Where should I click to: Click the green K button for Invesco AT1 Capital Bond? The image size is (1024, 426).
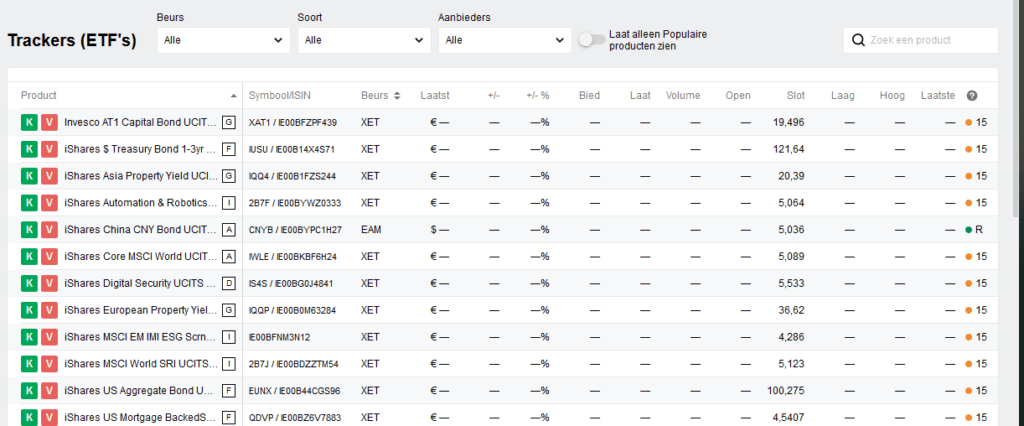(x=29, y=122)
